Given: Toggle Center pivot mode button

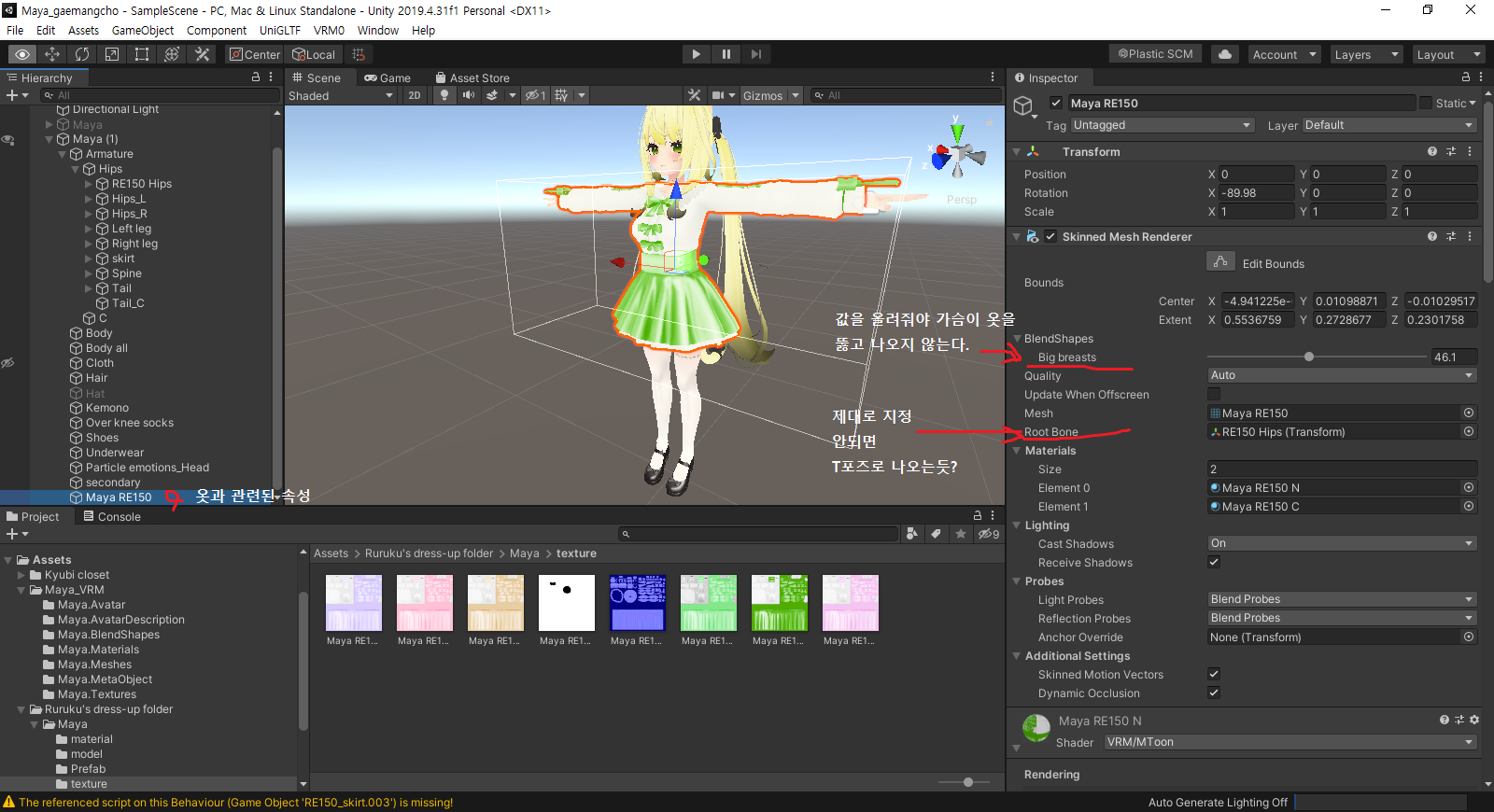Looking at the screenshot, I should click(255, 54).
